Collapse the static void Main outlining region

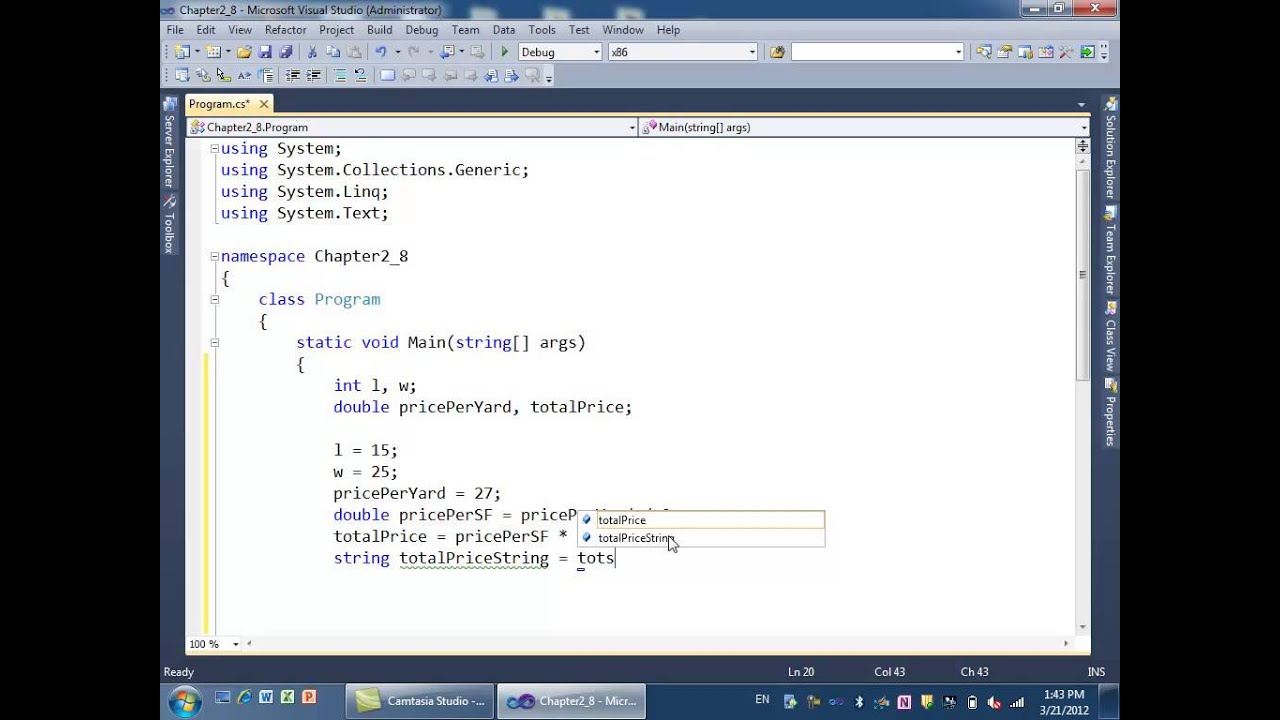[214, 342]
